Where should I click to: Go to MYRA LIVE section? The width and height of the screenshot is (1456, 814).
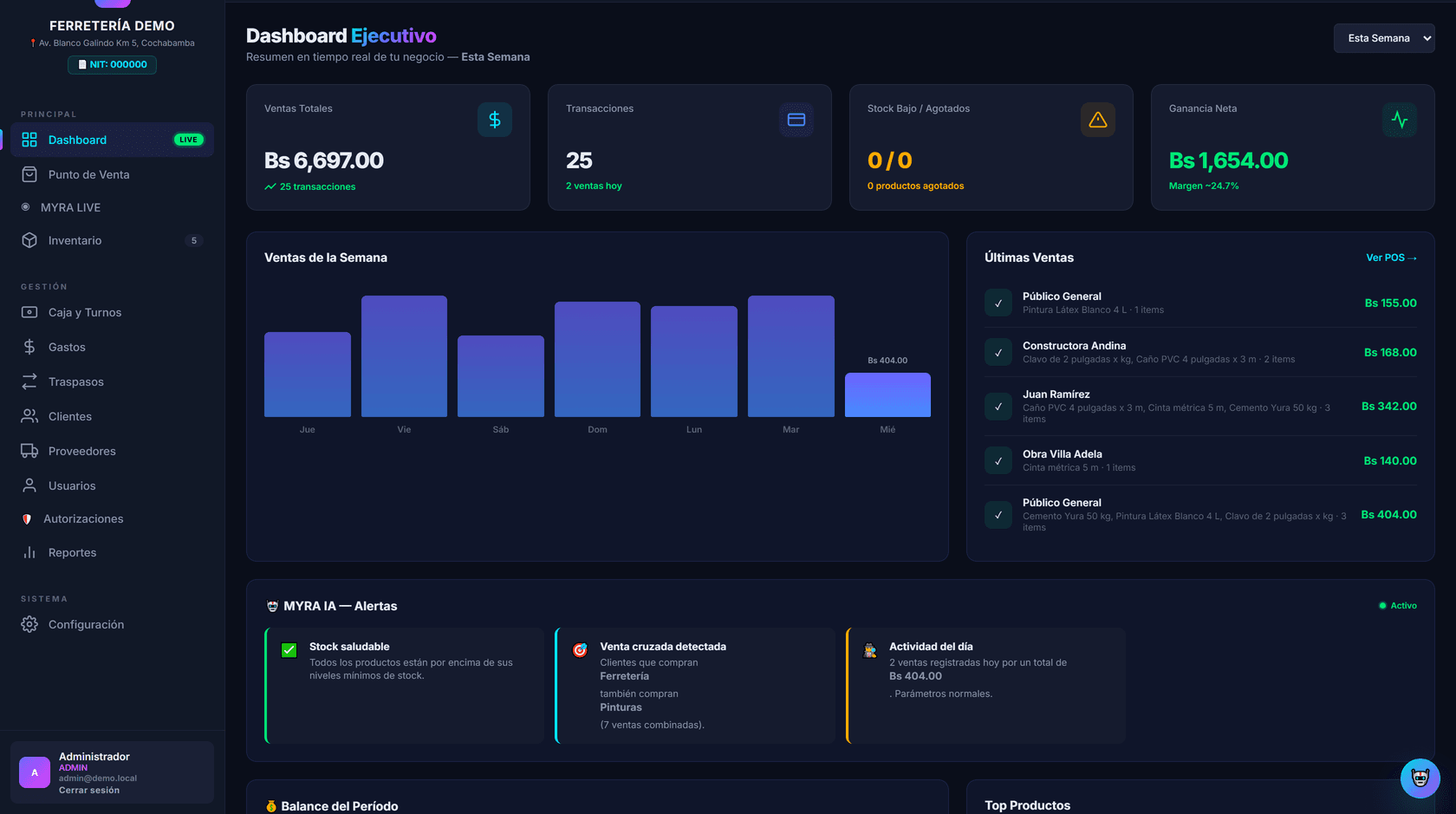[x=112, y=207]
